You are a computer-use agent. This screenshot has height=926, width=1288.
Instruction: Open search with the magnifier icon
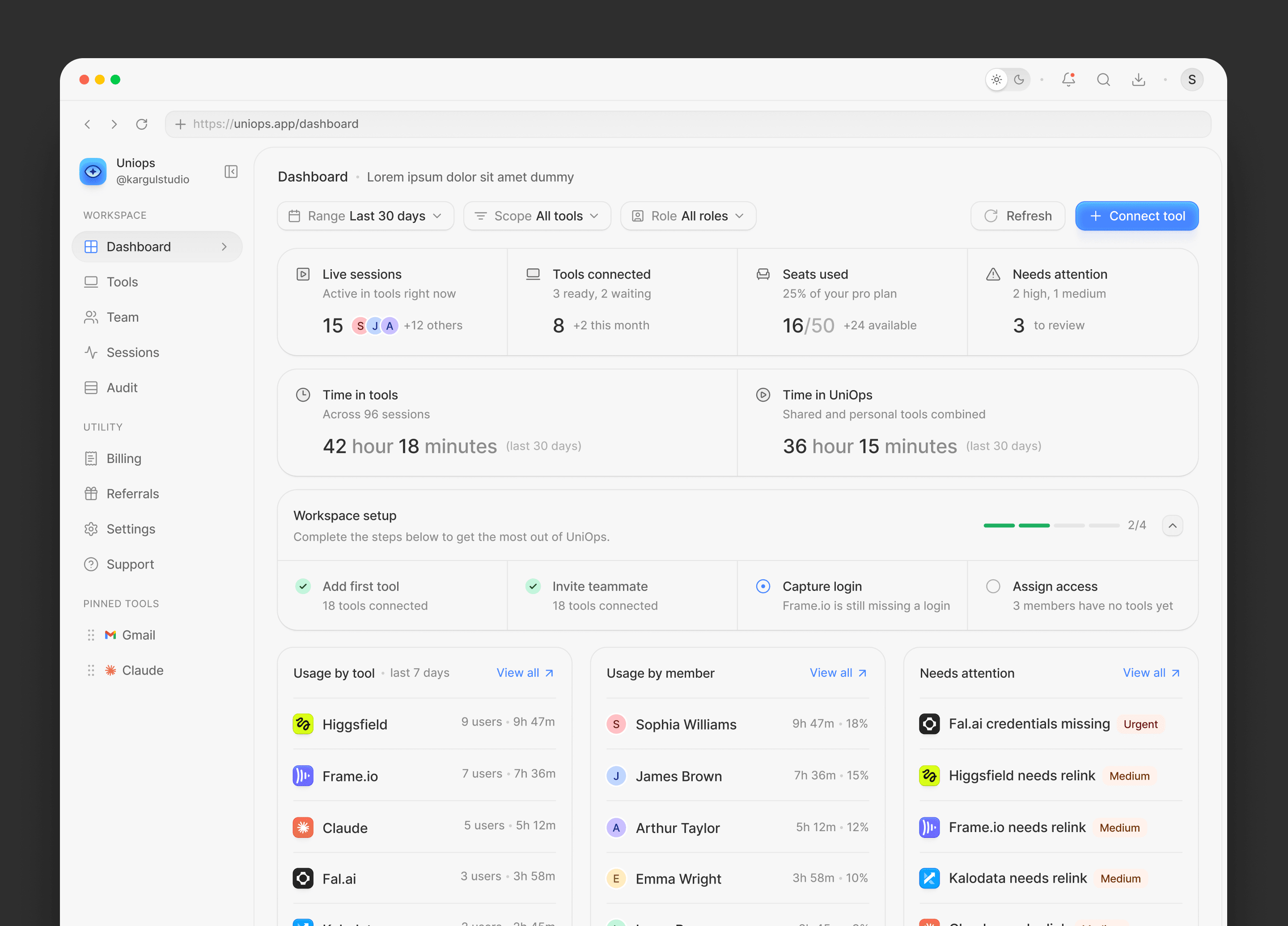(1103, 80)
